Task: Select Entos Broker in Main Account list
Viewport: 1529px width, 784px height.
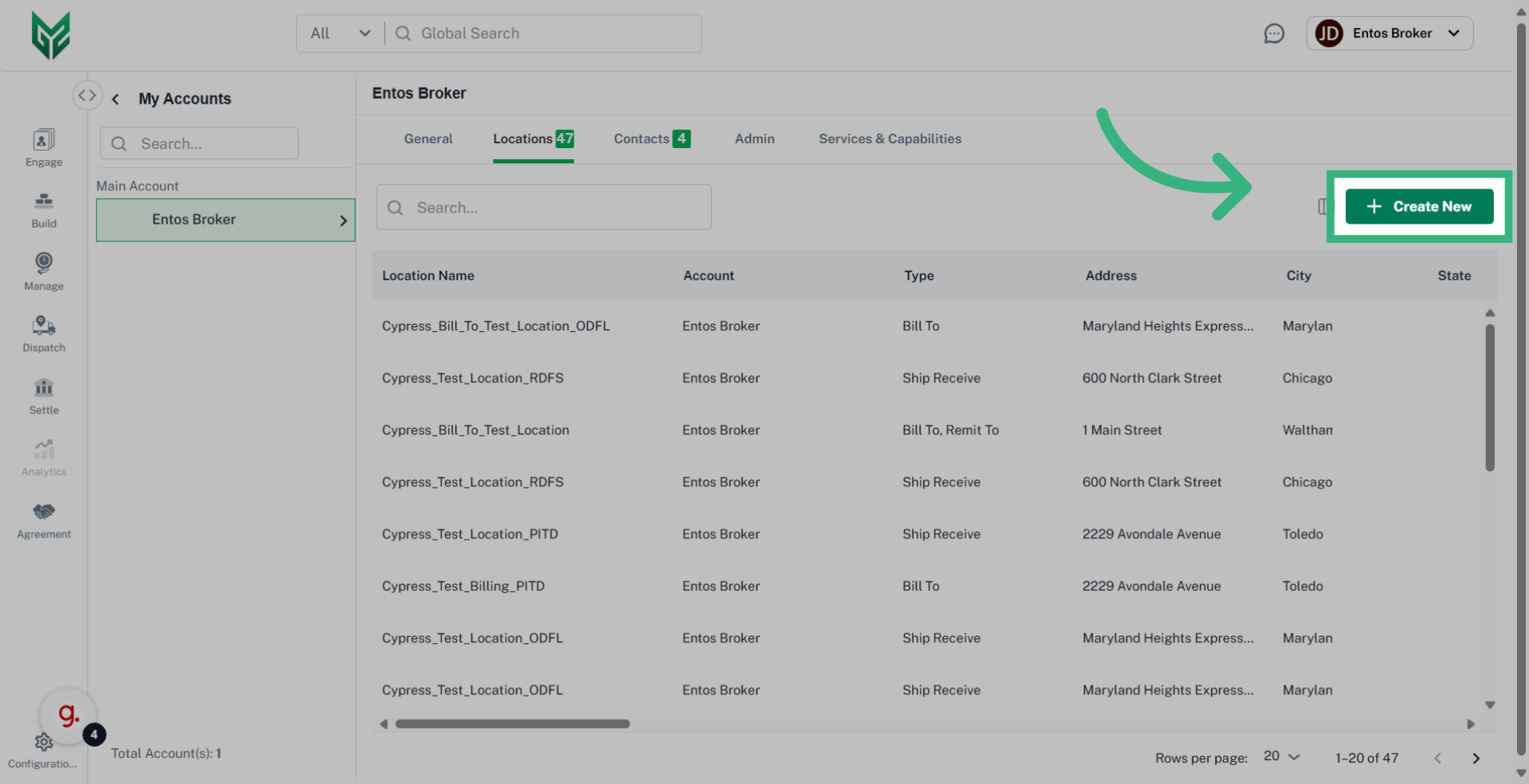Action: click(x=225, y=220)
